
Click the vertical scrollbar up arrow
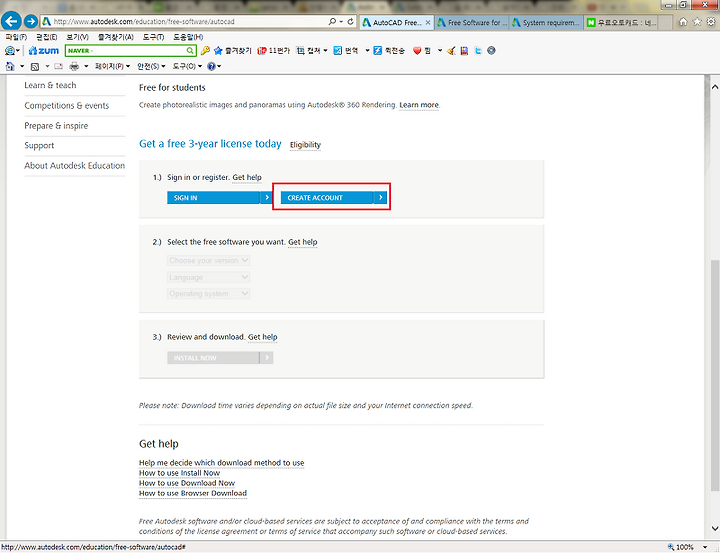click(x=714, y=87)
